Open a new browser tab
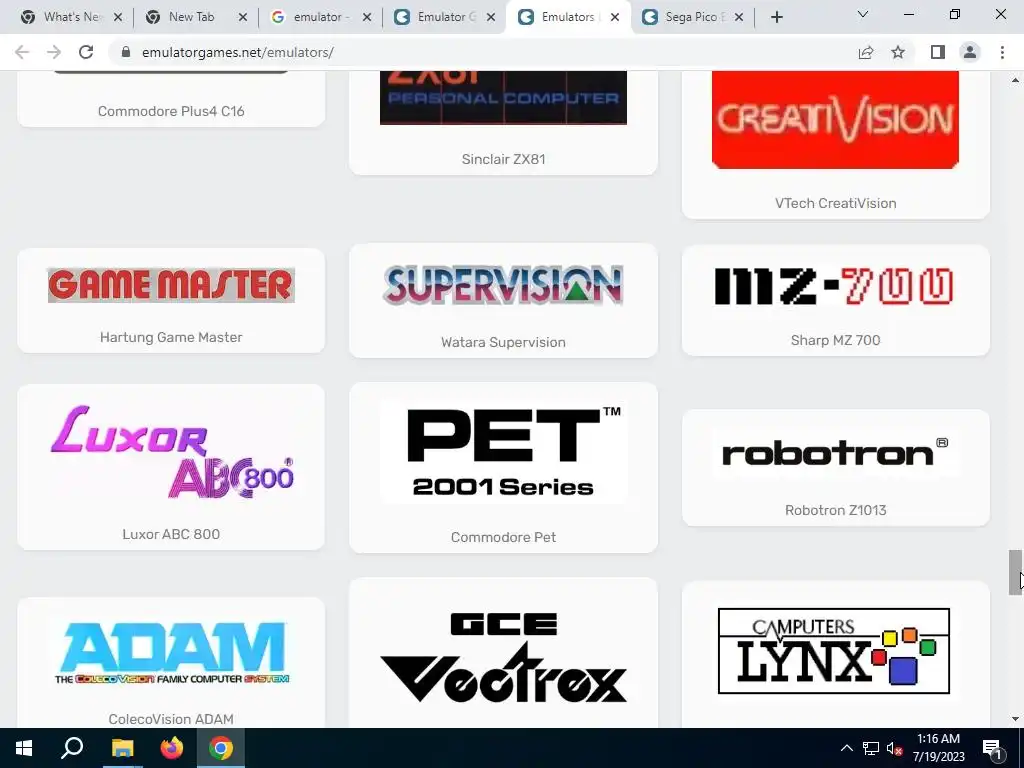 tap(776, 17)
